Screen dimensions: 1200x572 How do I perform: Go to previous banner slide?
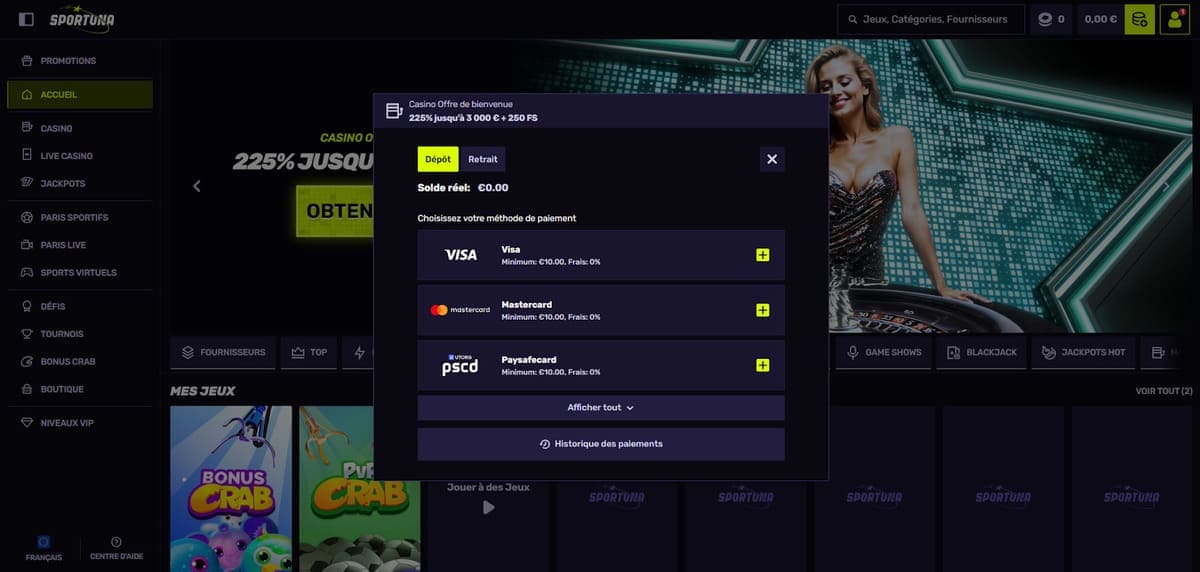(x=197, y=186)
